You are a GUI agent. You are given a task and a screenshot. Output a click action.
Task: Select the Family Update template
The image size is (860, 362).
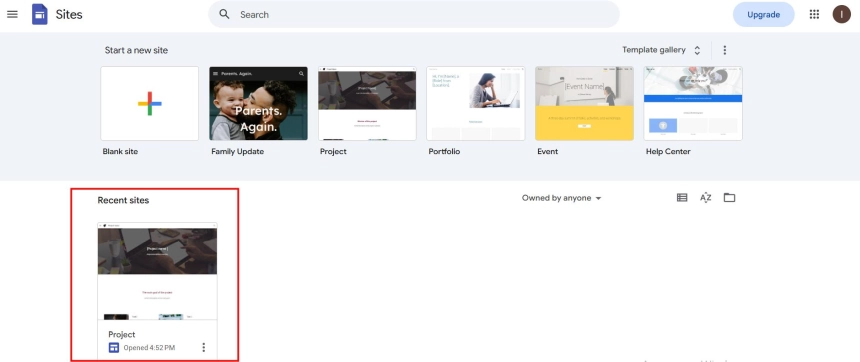point(258,104)
